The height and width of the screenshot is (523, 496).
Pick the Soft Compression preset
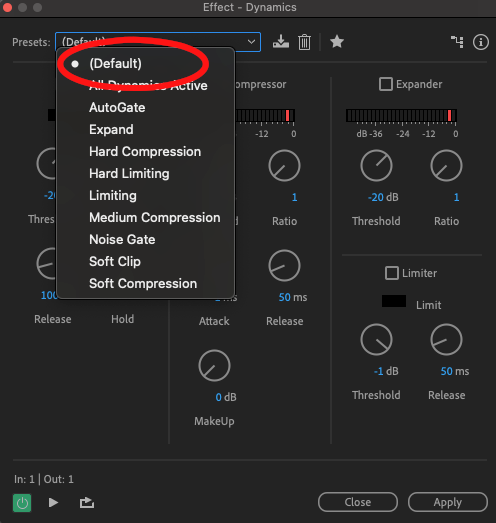click(x=143, y=284)
